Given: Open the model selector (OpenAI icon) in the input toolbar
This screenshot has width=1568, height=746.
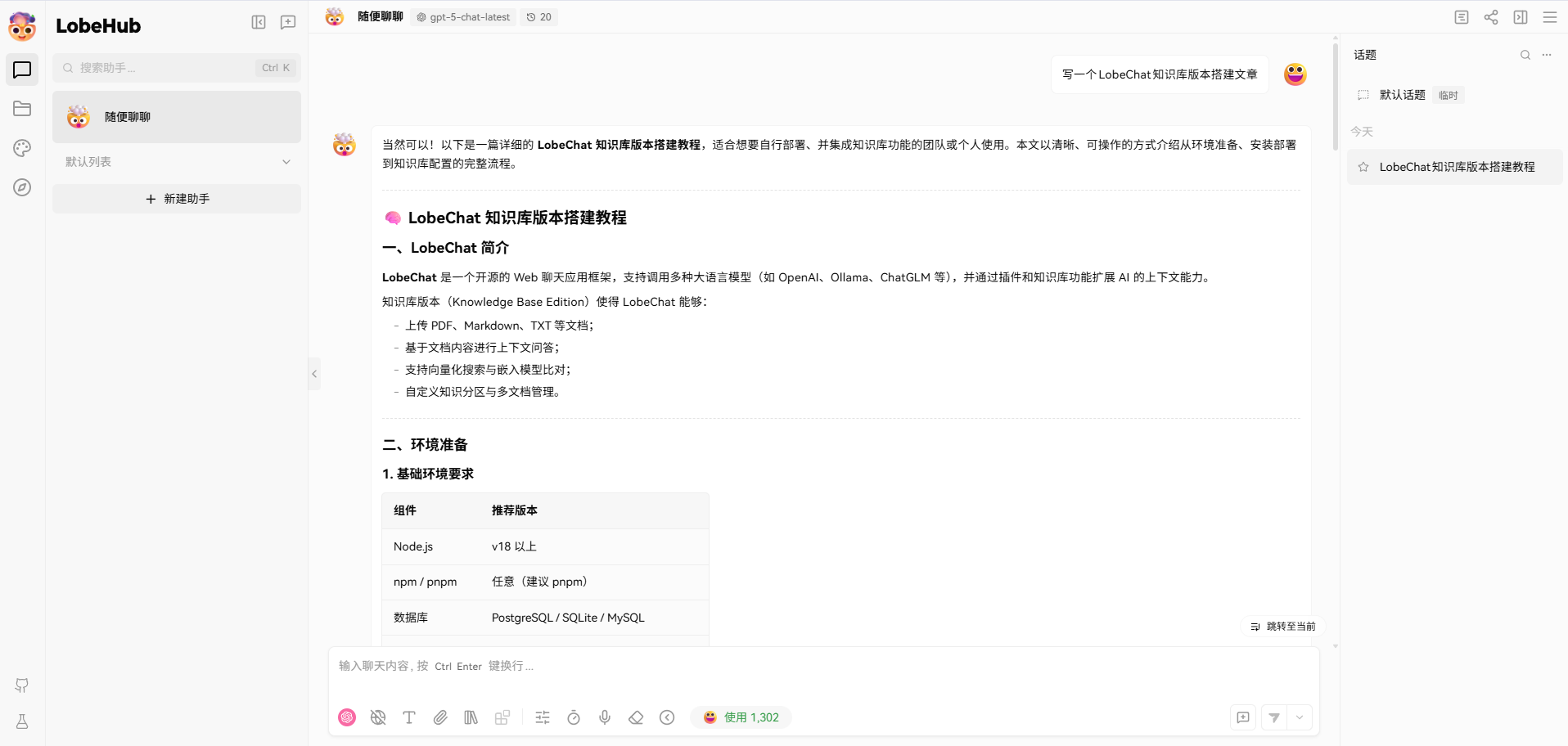Looking at the screenshot, I should coord(347,717).
